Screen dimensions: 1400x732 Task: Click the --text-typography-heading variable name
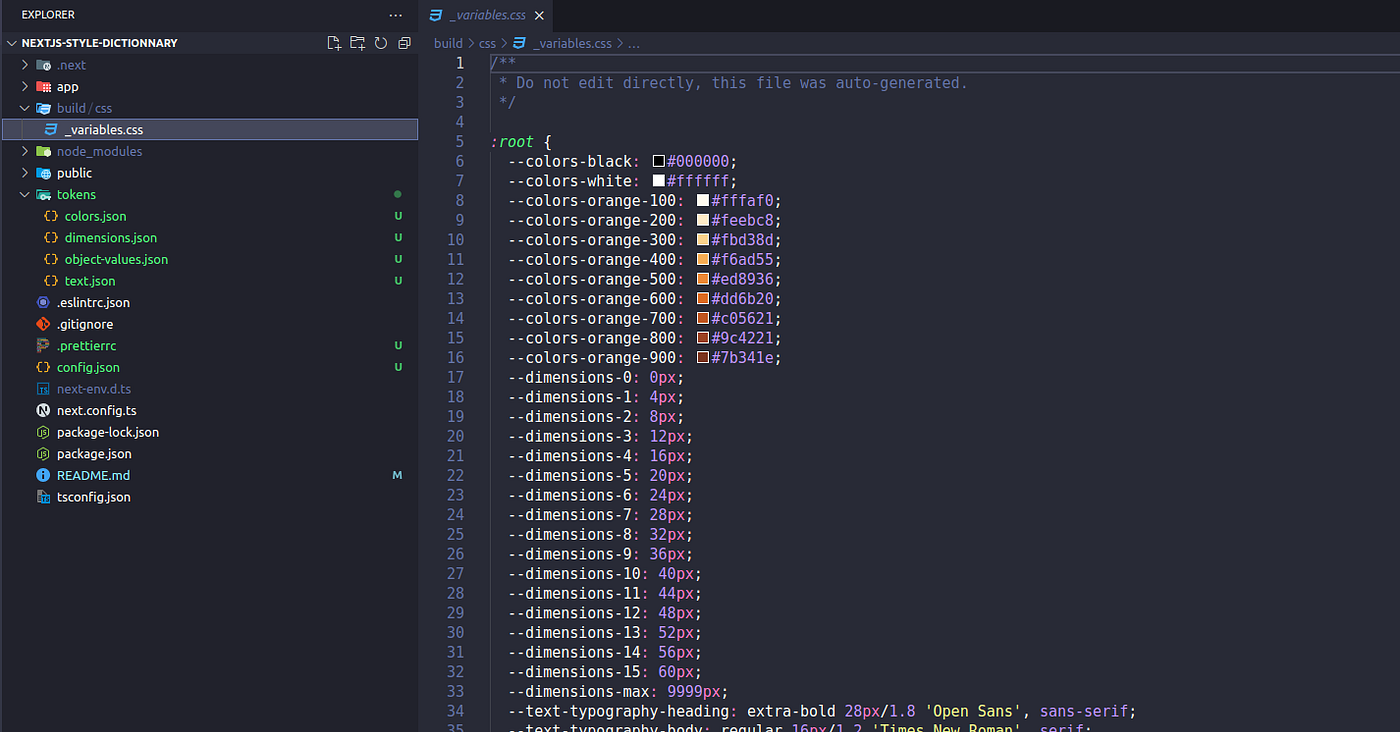coord(619,711)
